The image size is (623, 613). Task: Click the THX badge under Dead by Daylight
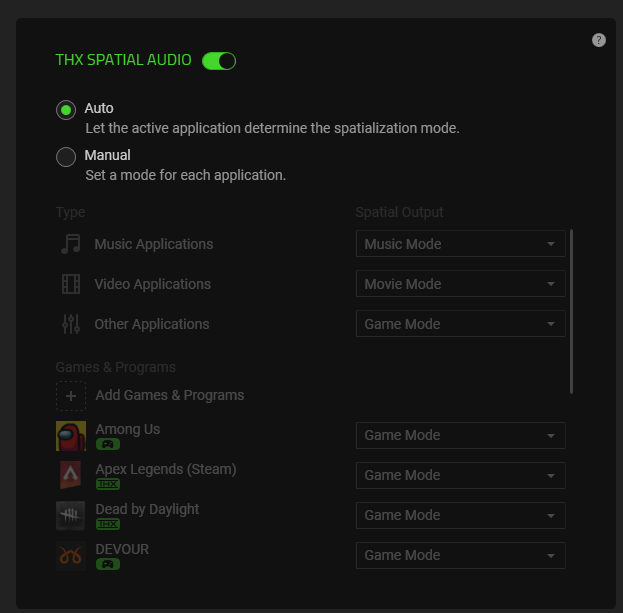click(107, 524)
